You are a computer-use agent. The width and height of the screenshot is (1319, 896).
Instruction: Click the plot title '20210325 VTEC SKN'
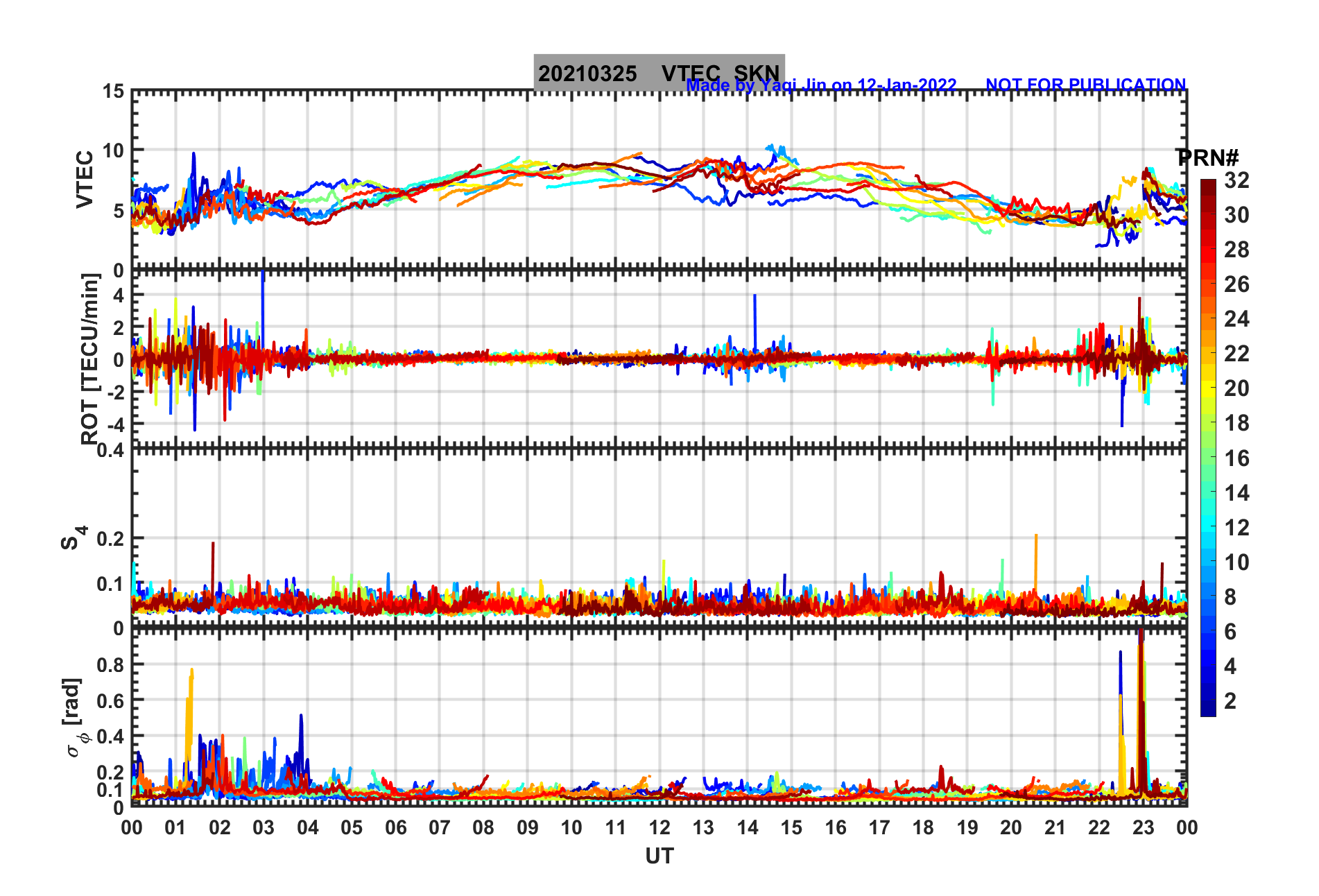(659, 73)
